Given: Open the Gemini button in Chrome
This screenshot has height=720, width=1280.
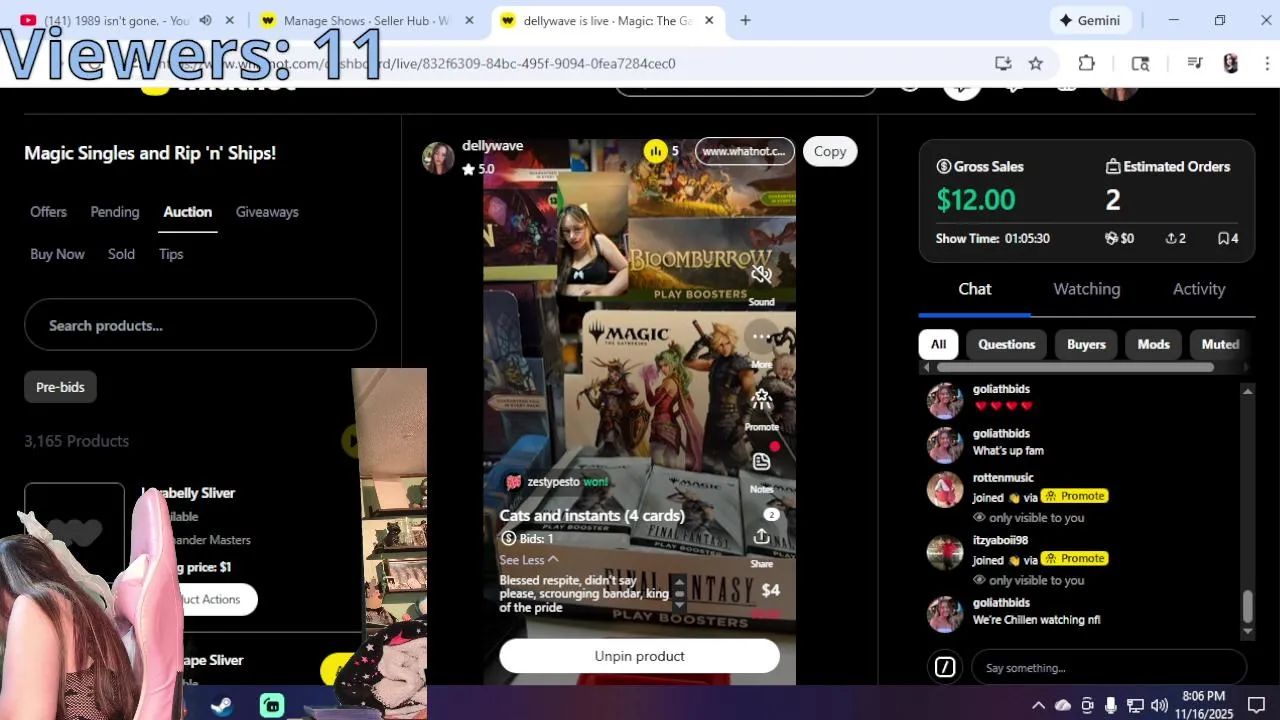Looking at the screenshot, I should [1090, 20].
